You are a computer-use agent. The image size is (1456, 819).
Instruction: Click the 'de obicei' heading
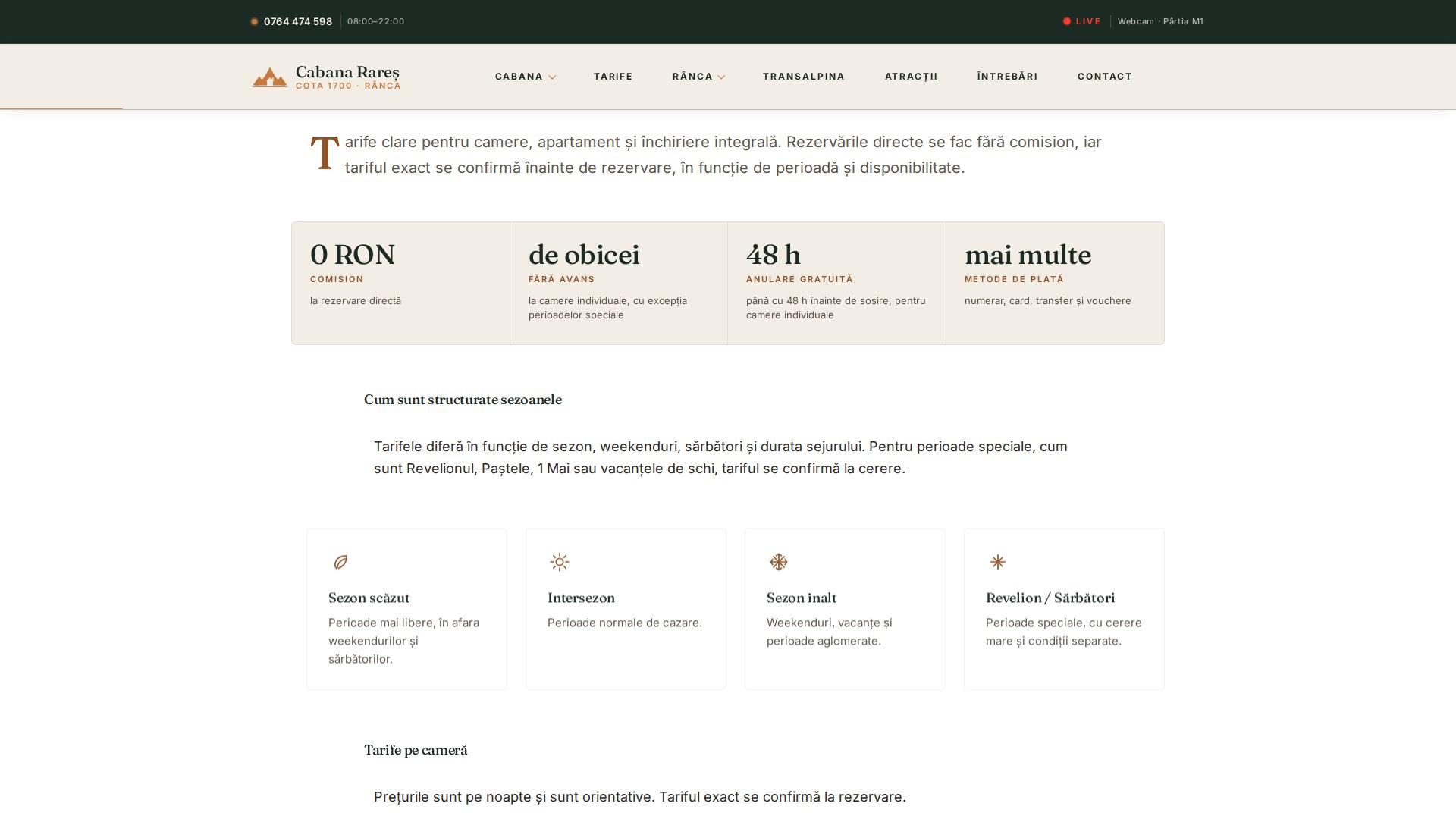[584, 255]
